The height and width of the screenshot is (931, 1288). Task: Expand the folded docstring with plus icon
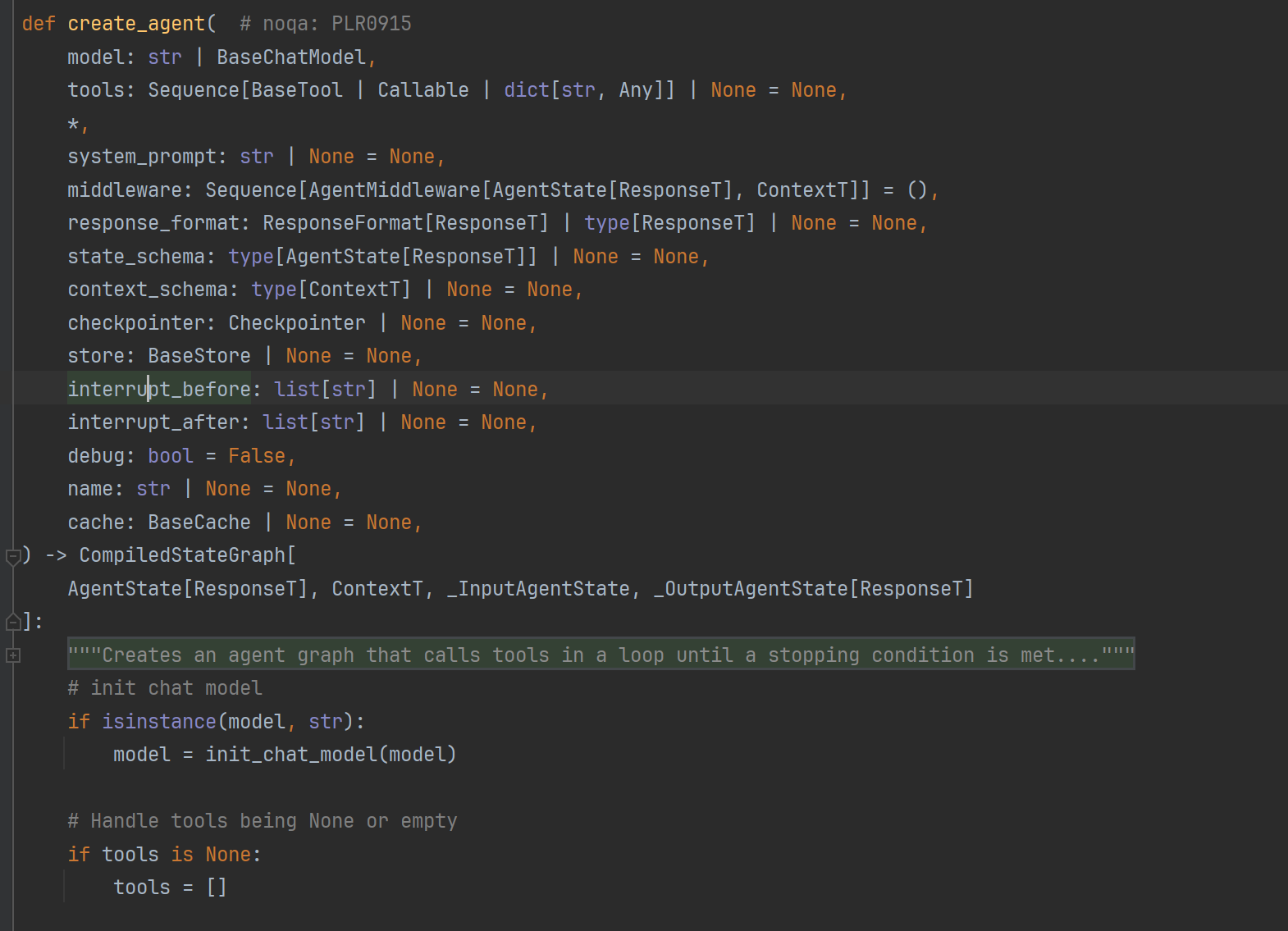tap(13, 655)
